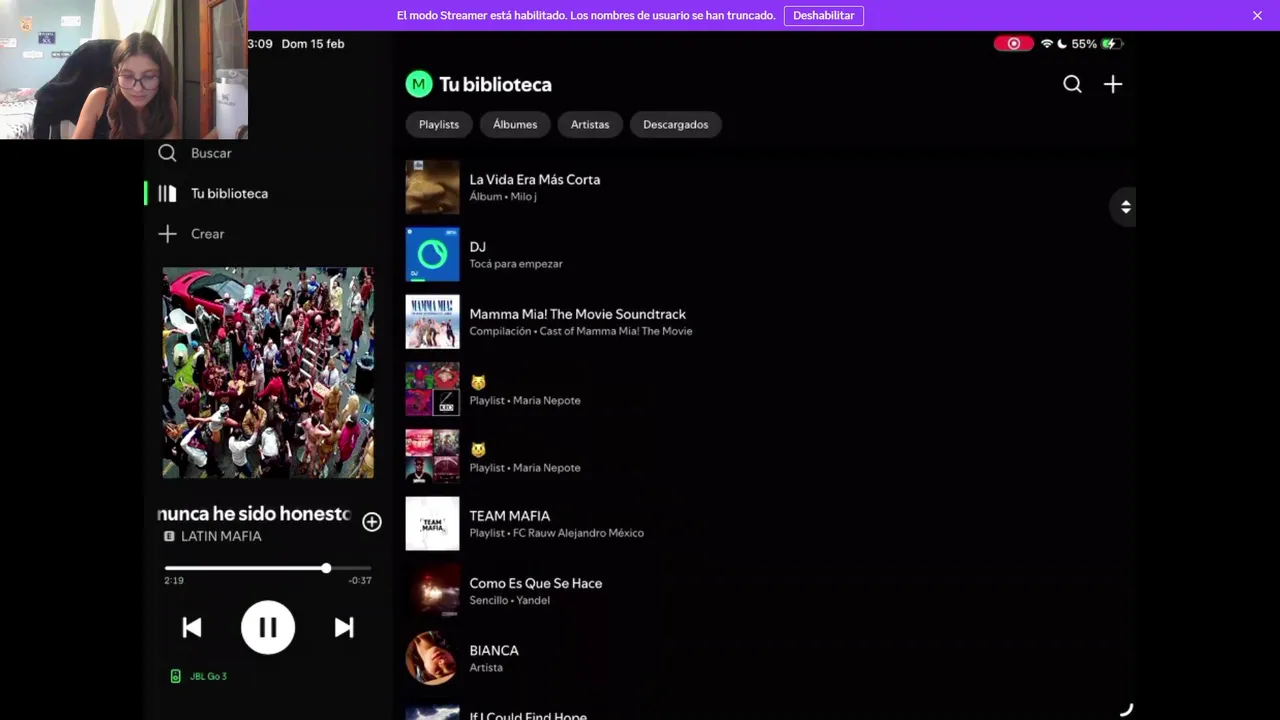Select Tu biblioteca label in the sidebar
Viewport: 1280px width, 720px height.
(x=229, y=193)
